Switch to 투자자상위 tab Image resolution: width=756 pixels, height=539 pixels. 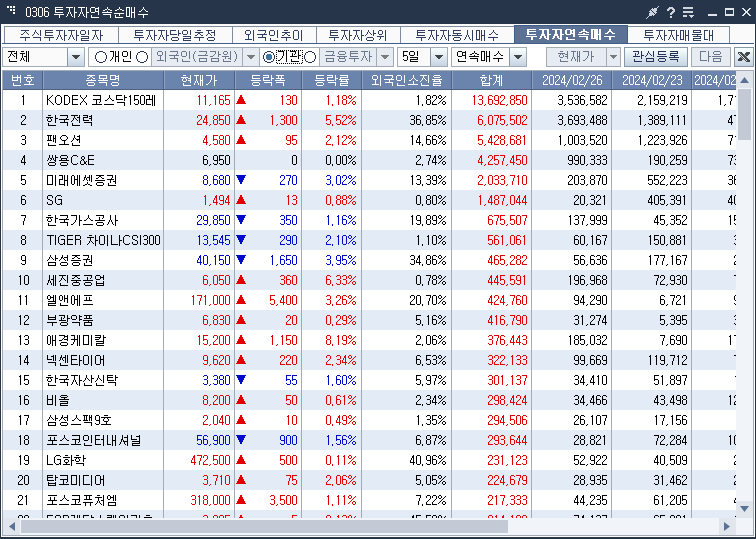coord(358,35)
